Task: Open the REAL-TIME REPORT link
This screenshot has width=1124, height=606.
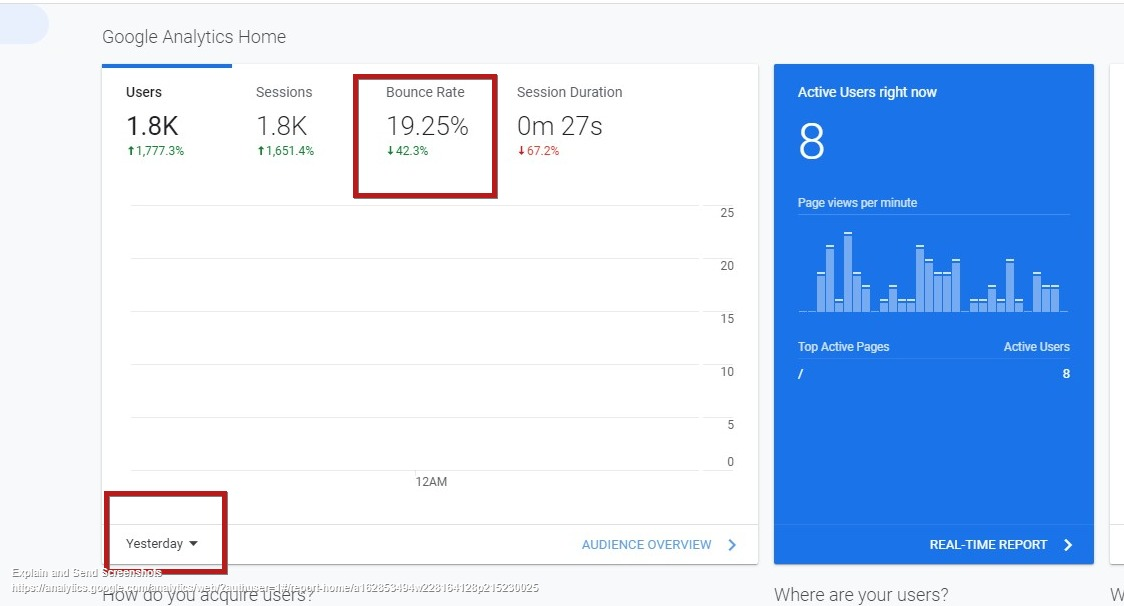Action: pos(988,545)
